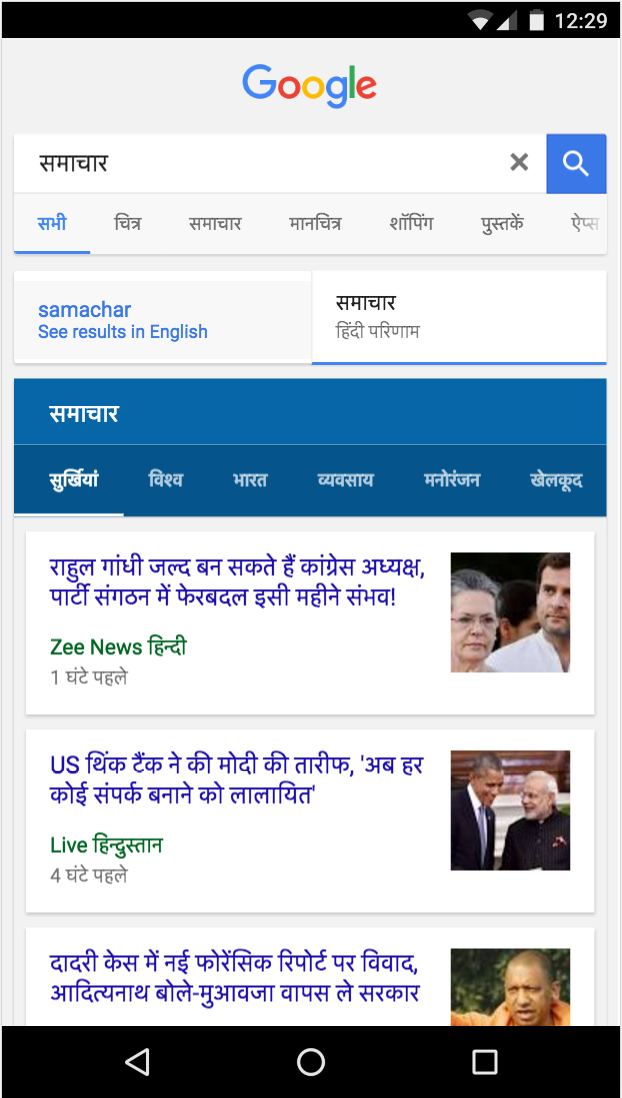Tap the Google logo
Image resolution: width=622 pixels, height=1098 pixels.
[310, 86]
